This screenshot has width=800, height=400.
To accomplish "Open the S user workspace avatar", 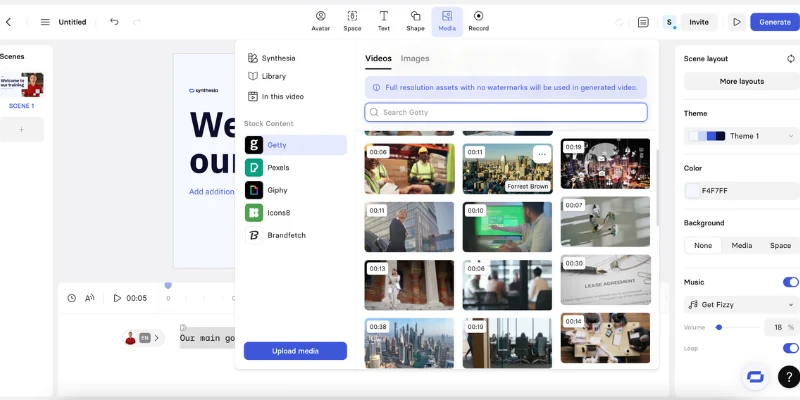I will [669, 22].
